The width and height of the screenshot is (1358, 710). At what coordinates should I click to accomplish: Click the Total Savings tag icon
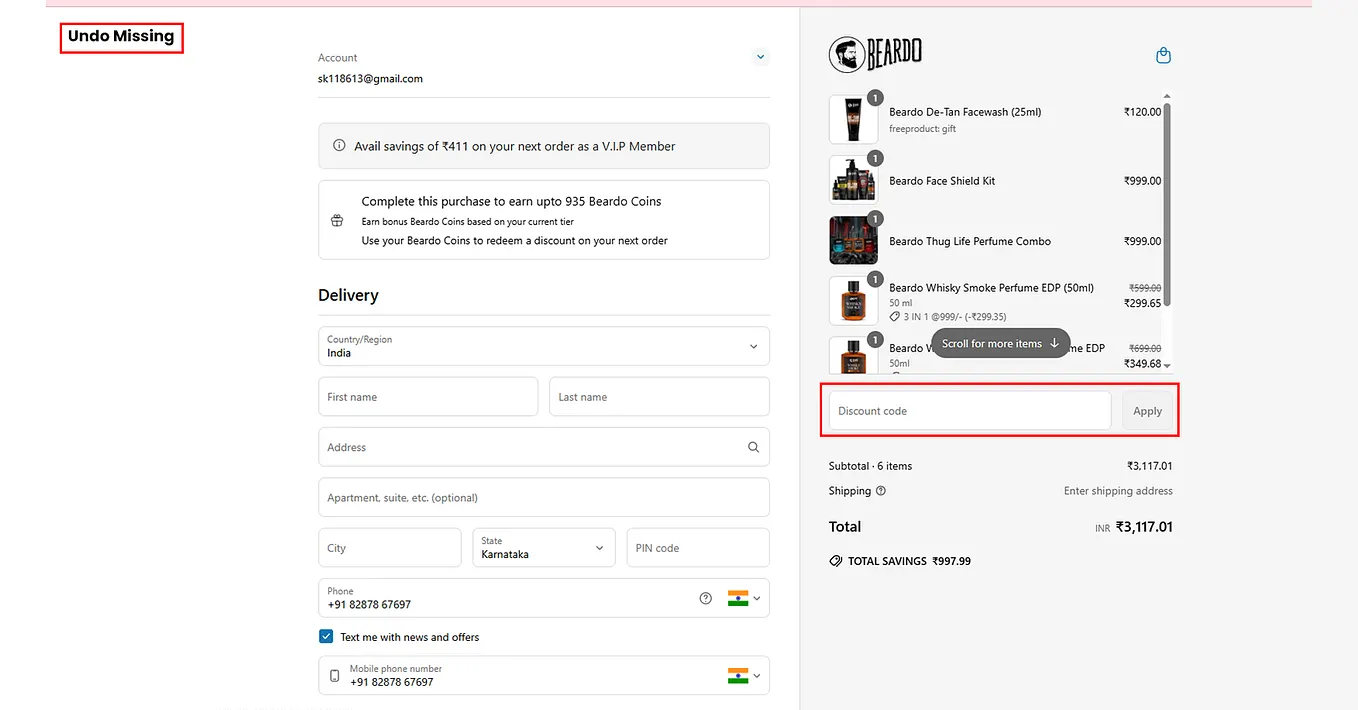click(836, 561)
